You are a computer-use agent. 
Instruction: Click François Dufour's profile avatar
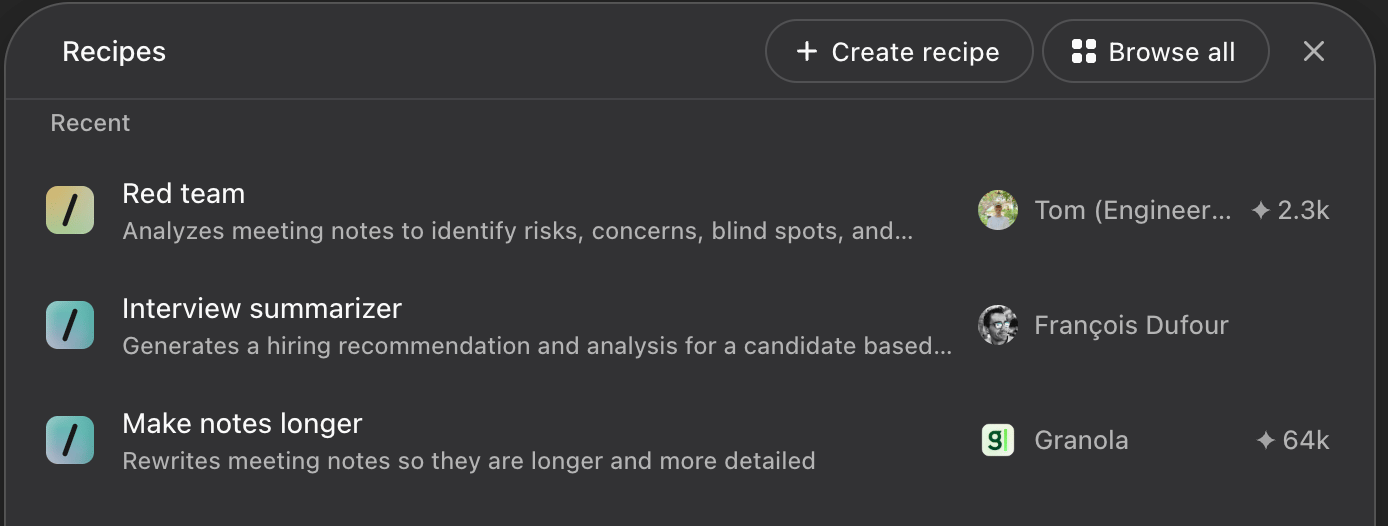point(998,325)
